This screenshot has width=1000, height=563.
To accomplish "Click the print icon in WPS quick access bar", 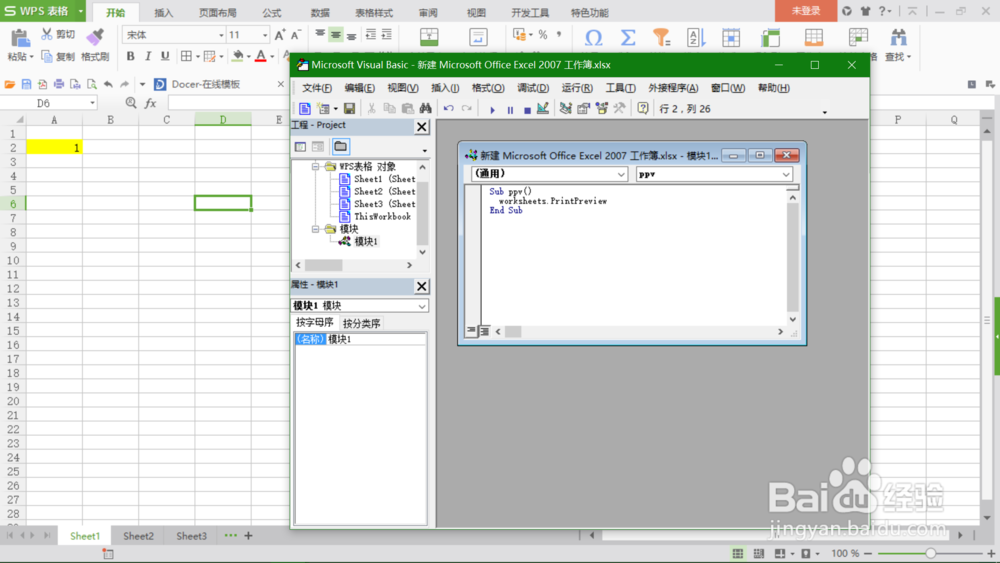I will (59, 84).
